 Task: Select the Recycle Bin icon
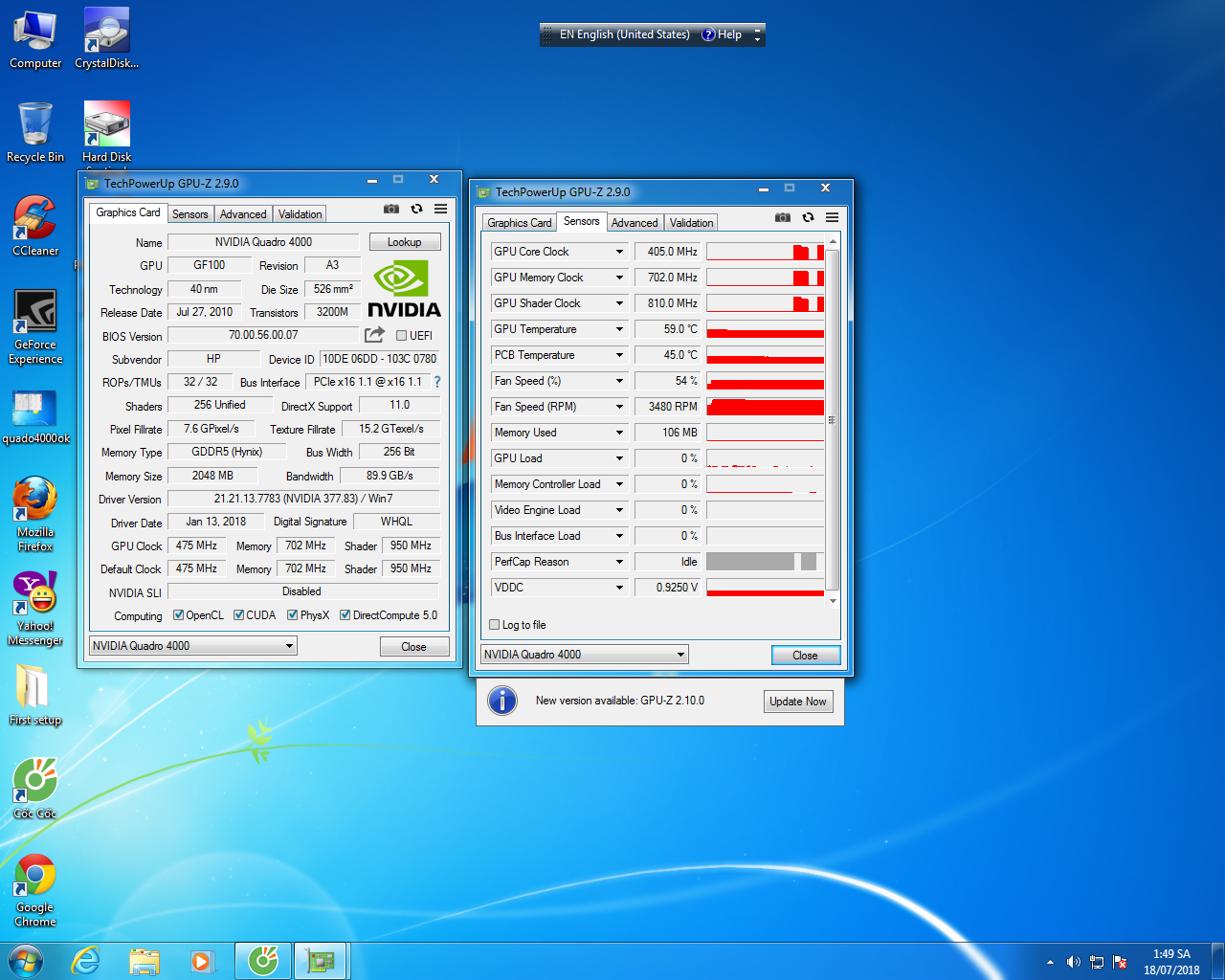click(x=35, y=133)
